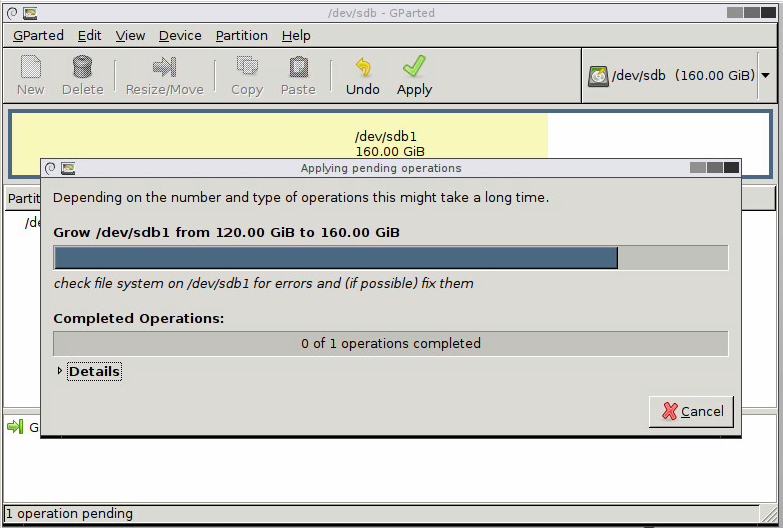This screenshot has width=783, height=528.
Task: Apply all operations with green checkmark
Action: [x=414, y=68]
